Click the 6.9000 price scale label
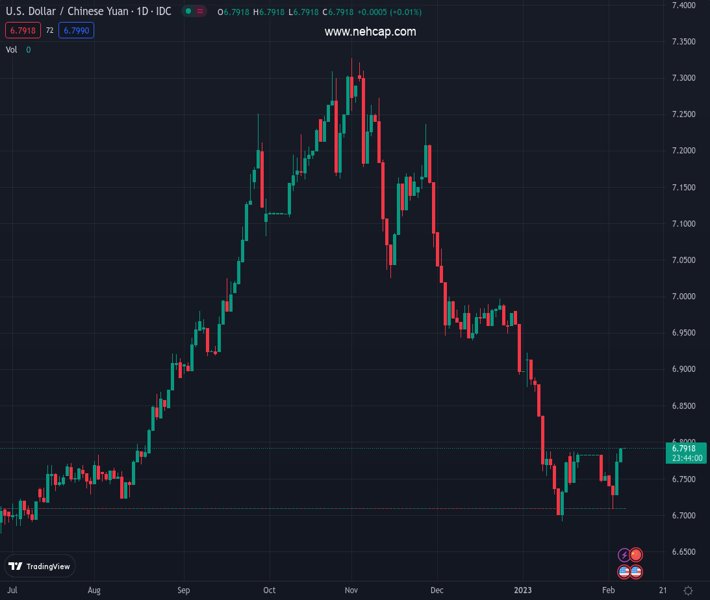 click(x=684, y=369)
